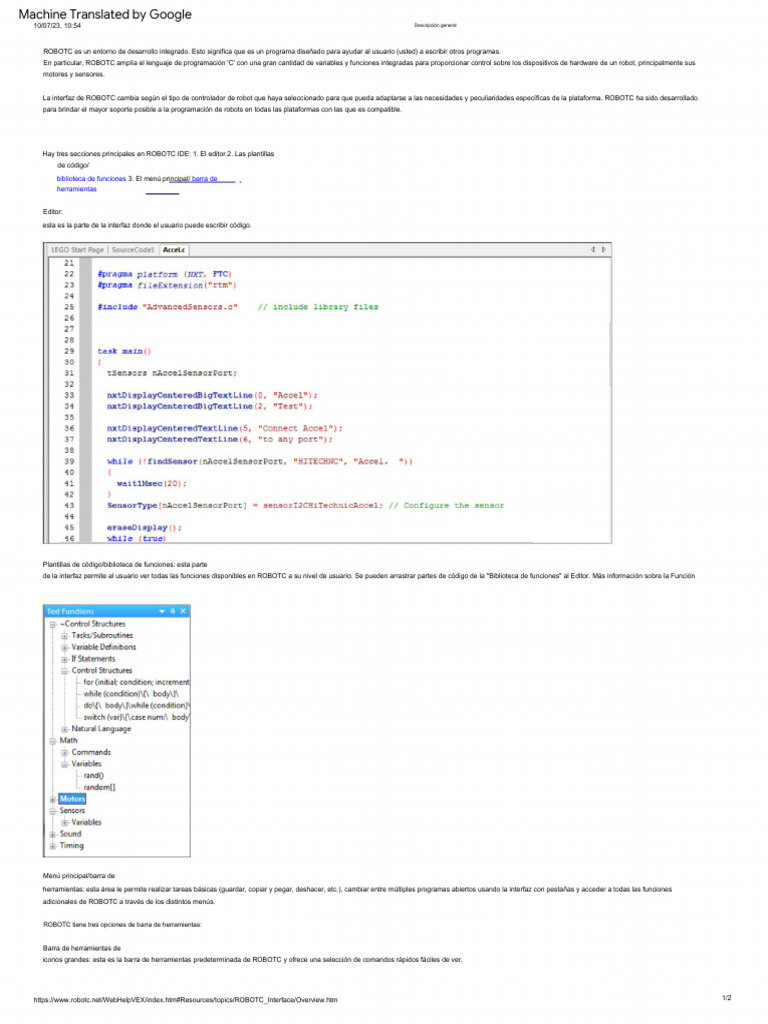Click the '// Configure the sensor' comment
The width and height of the screenshot is (768, 1024).
click(x=447, y=505)
